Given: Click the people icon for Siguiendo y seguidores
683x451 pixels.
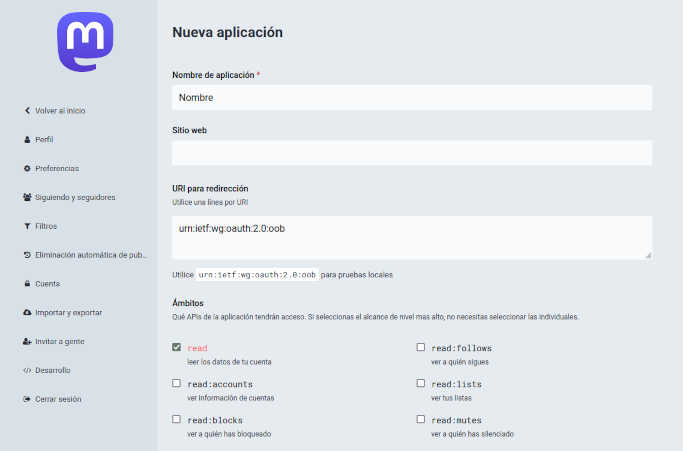Looking at the screenshot, I should 27,198.
